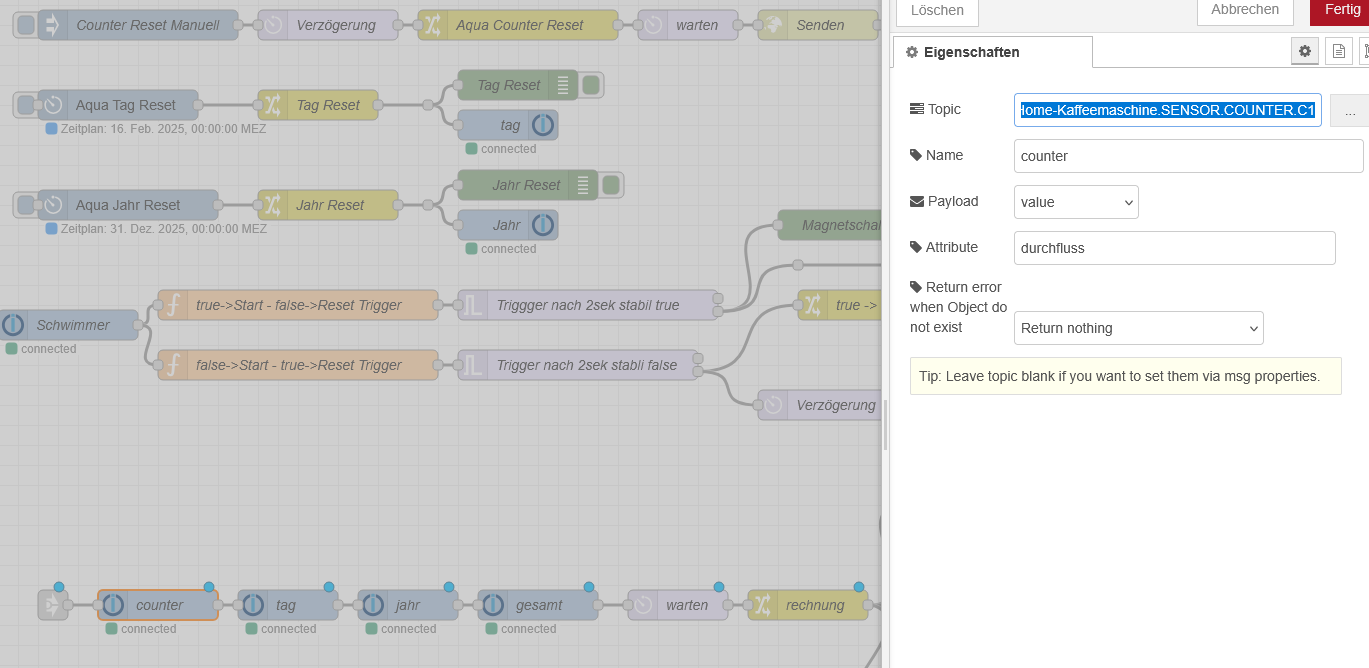1369x668 pixels.
Task: Click into the Attribute input field
Action: 1174,248
